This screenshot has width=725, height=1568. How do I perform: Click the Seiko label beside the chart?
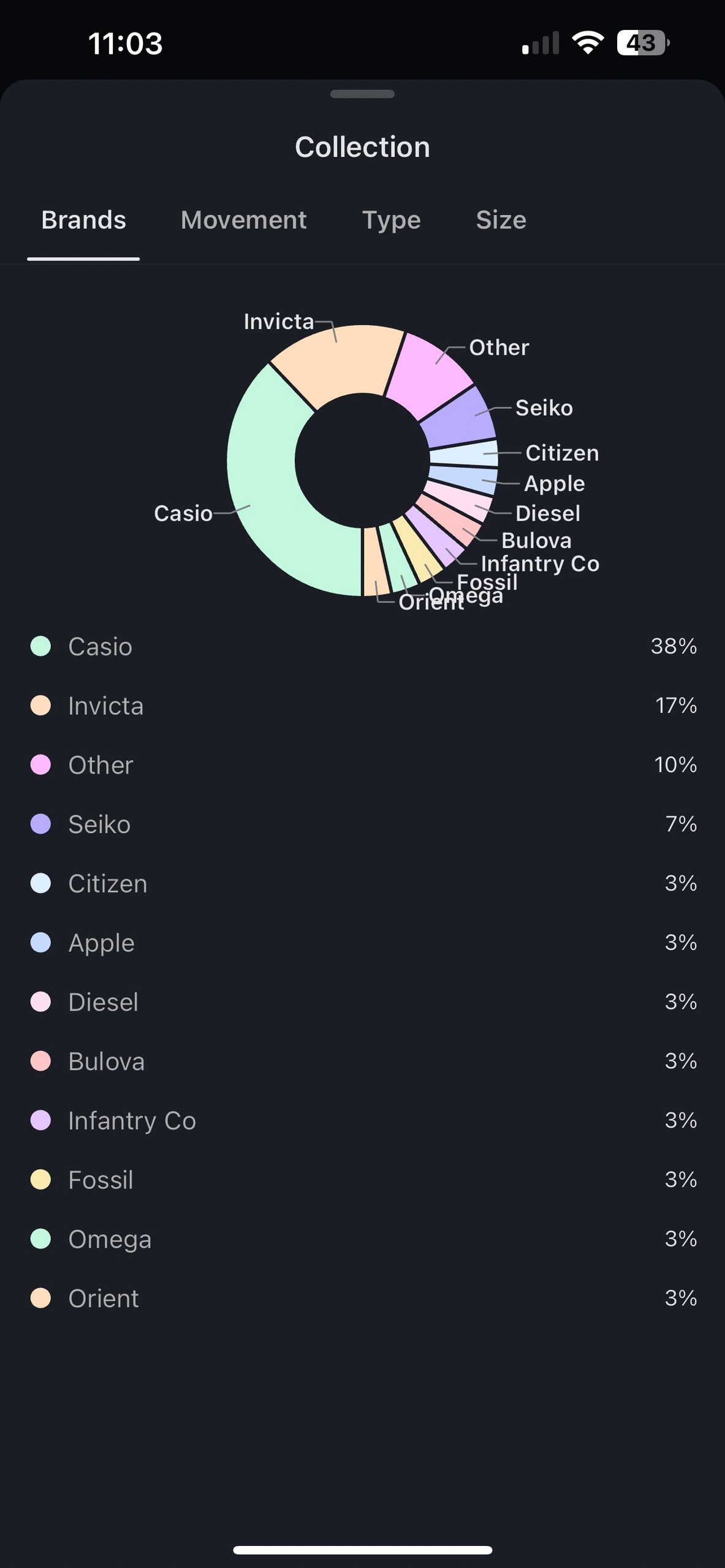coord(544,408)
